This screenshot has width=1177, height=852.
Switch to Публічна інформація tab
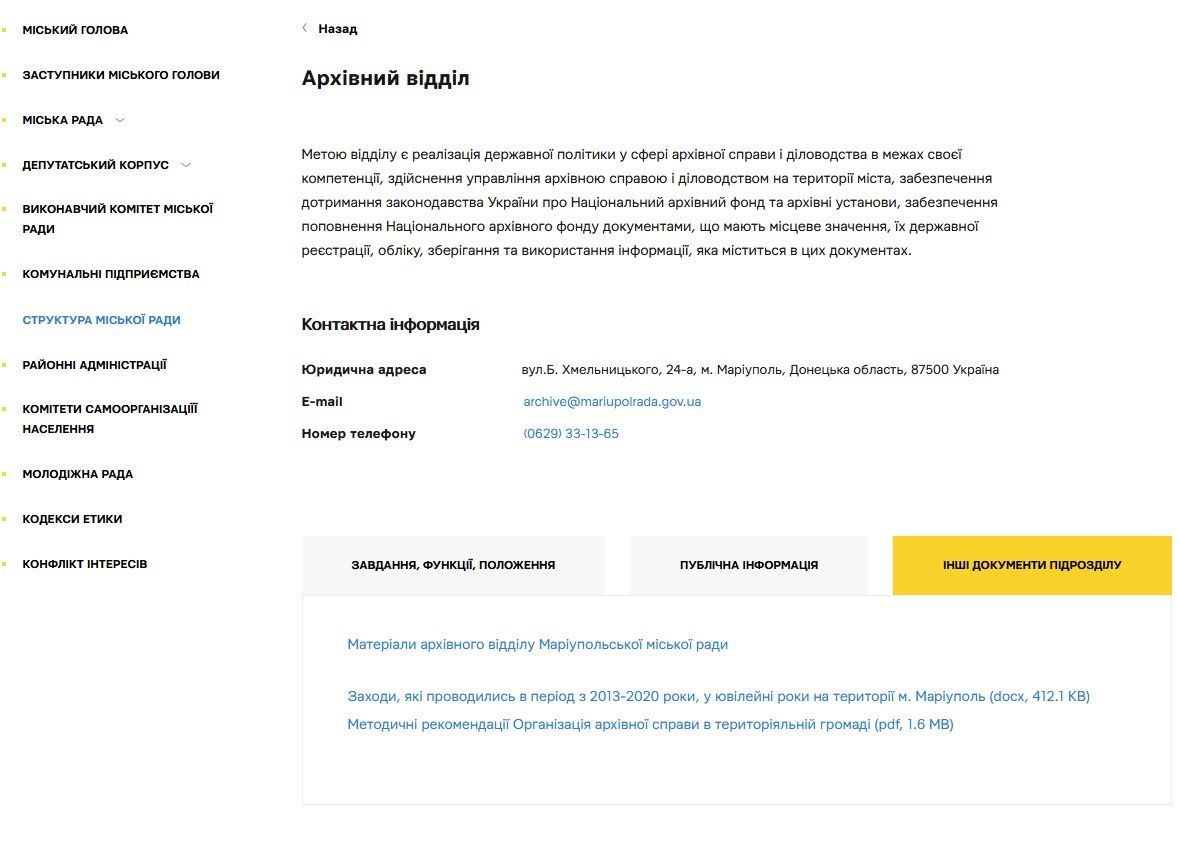coord(749,565)
